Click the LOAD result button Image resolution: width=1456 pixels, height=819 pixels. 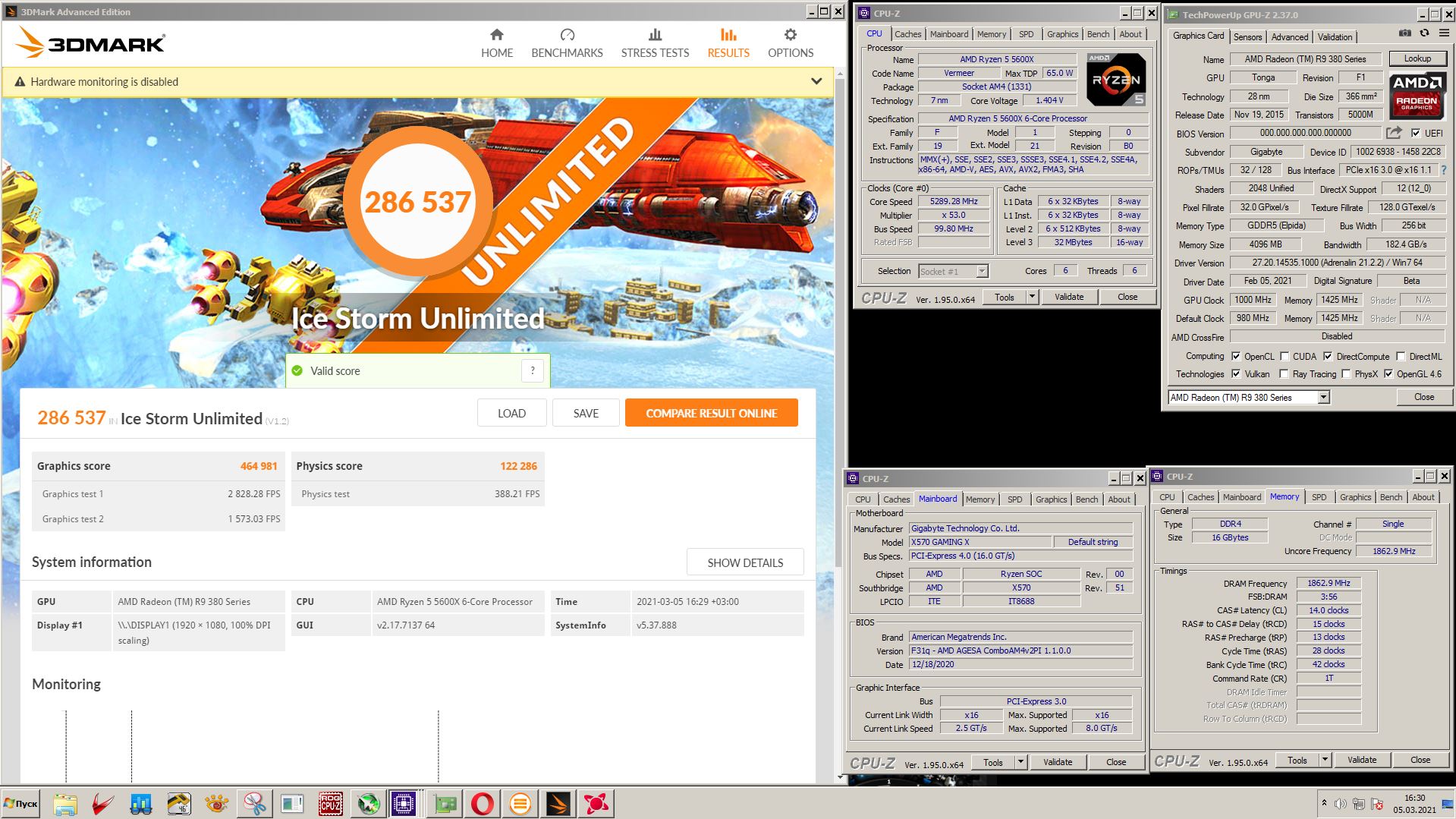[511, 413]
